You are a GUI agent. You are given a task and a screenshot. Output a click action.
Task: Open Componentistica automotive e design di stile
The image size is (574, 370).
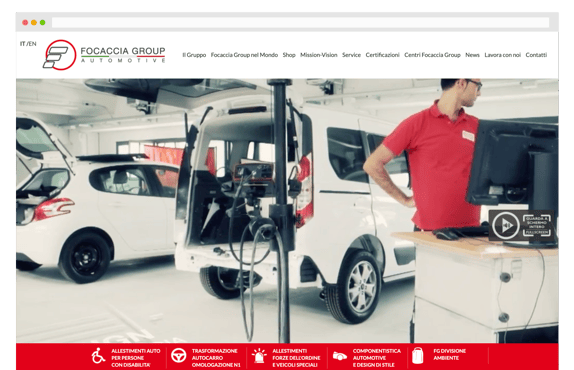pyautogui.click(x=377, y=358)
